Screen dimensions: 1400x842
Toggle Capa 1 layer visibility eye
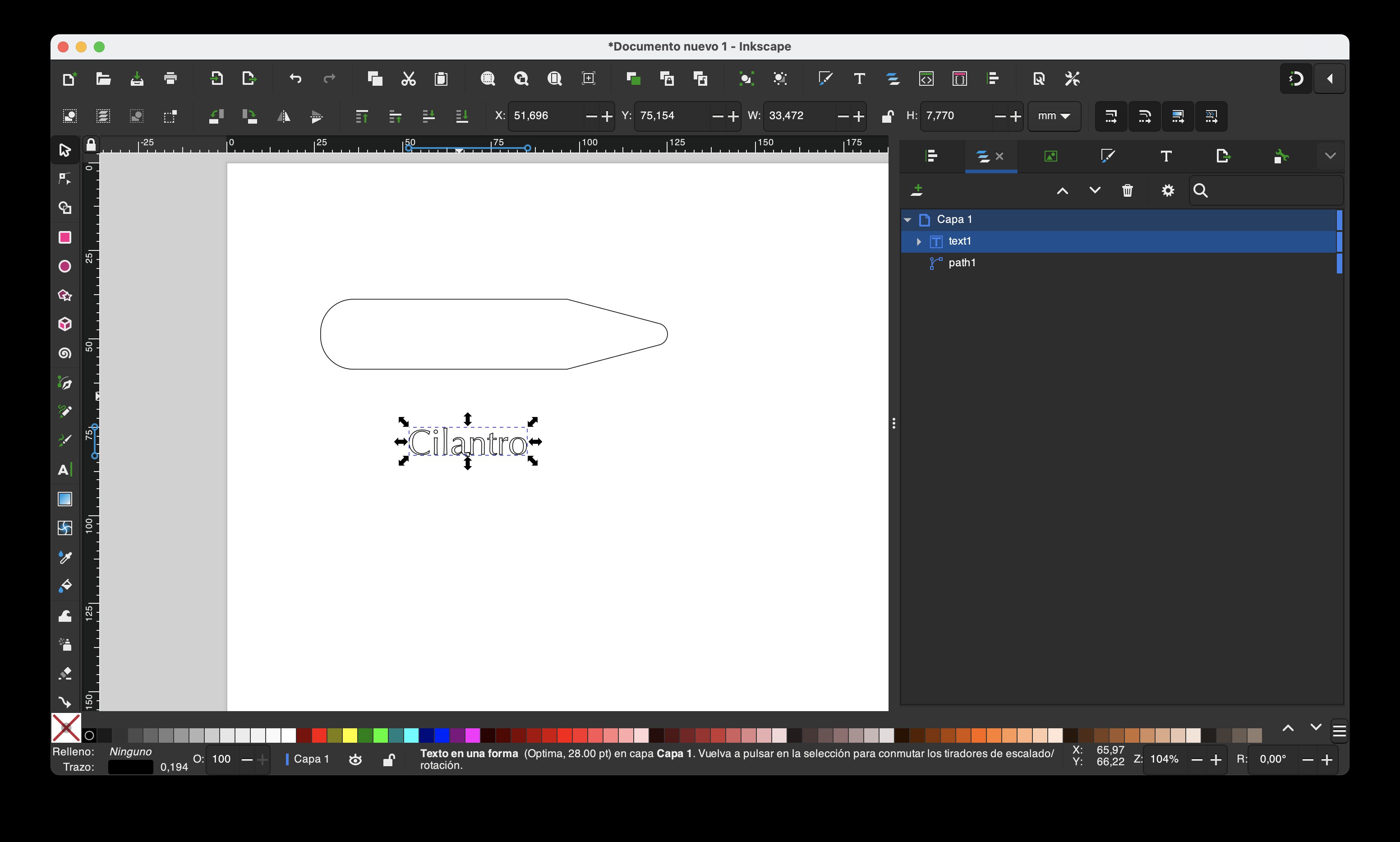pos(355,760)
